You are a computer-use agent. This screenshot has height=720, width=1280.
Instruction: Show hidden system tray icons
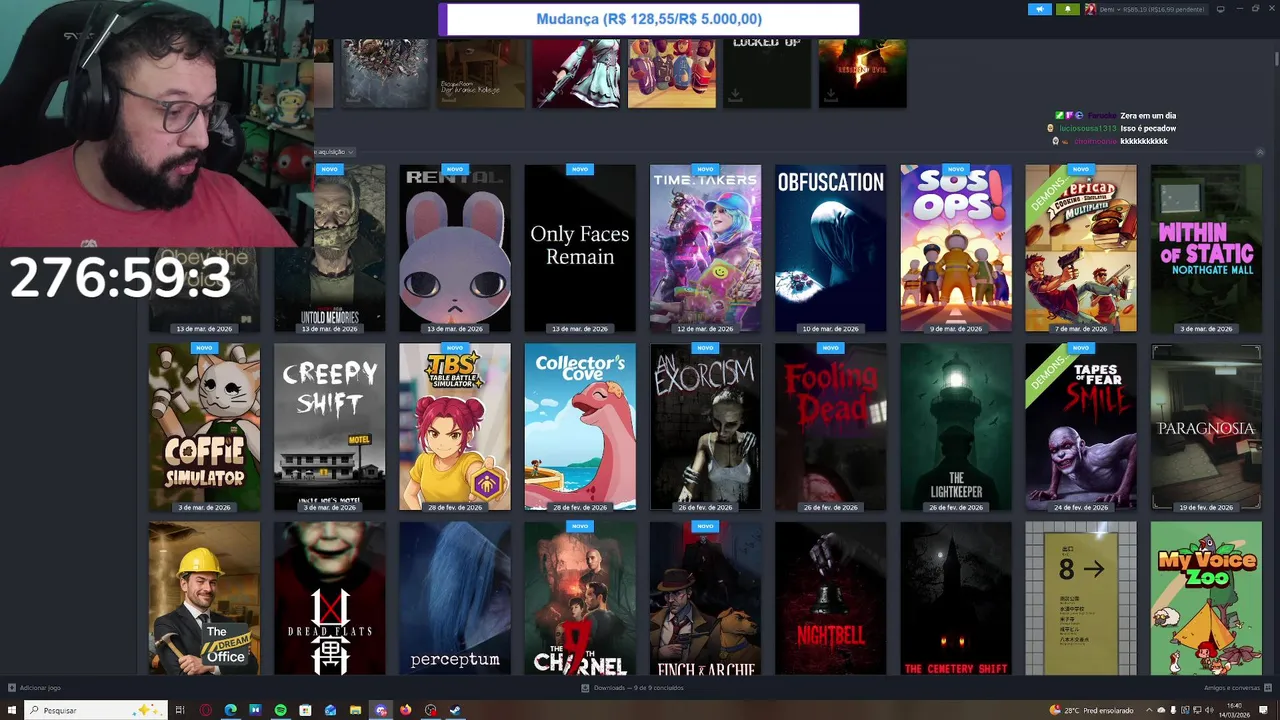coord(1148,710)
